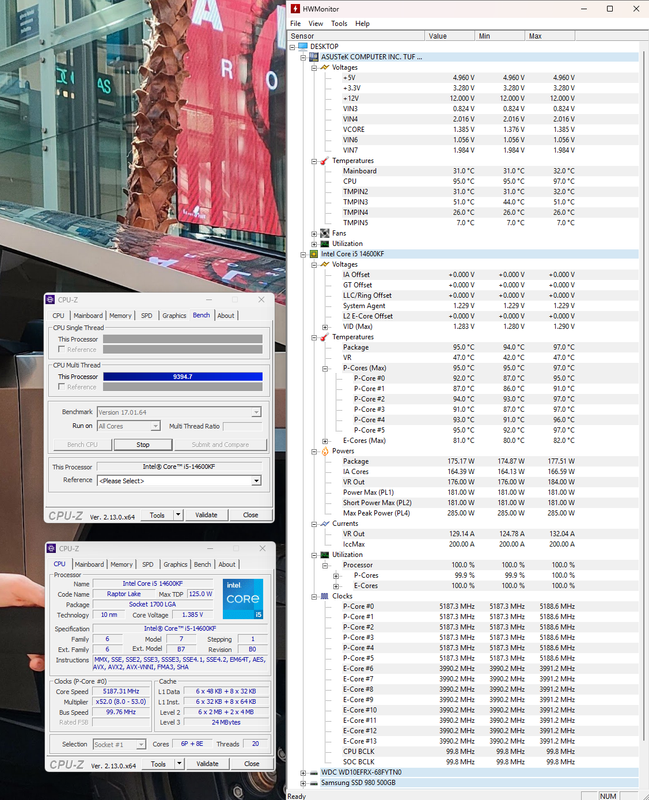
Task: Click Tools button in the CPU window
Action: pos(158,764)
